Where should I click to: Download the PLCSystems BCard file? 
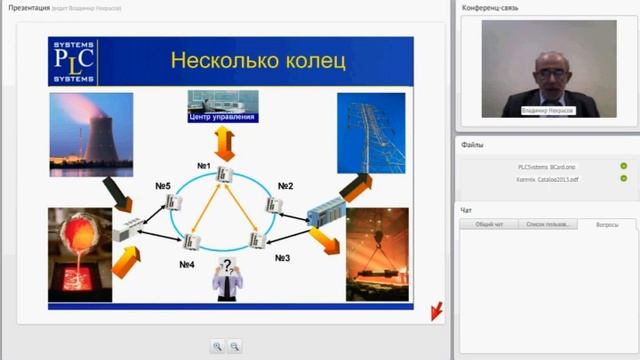coord(623,166)
